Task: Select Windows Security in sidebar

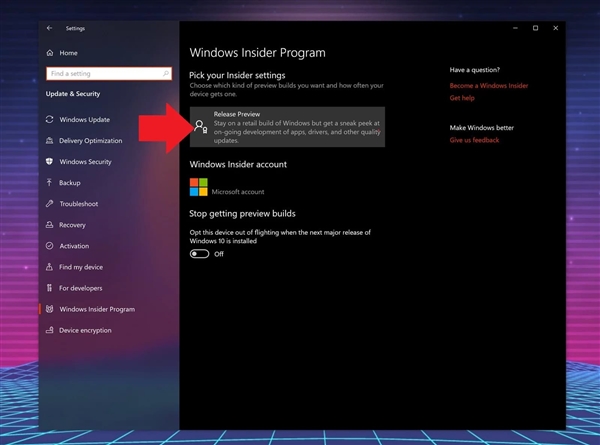Action: click(x=85, y=162)
